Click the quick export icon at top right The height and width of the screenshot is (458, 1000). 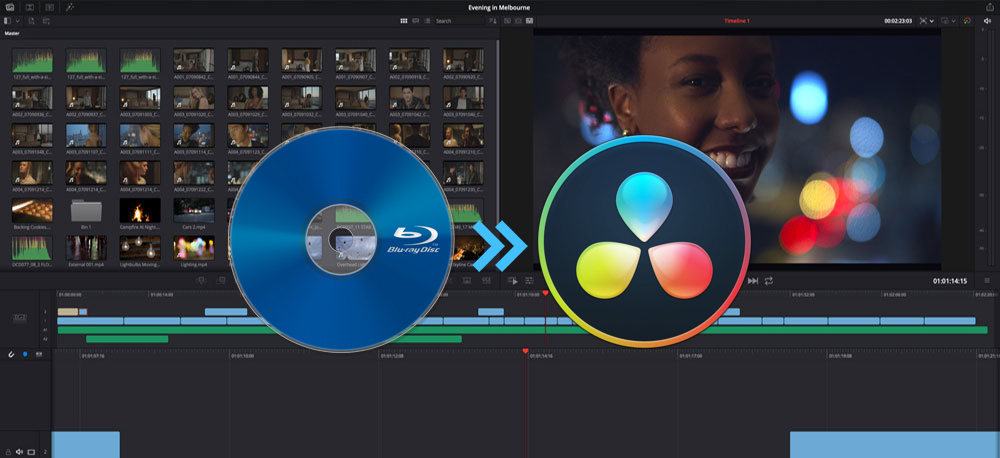pos(990,7)
